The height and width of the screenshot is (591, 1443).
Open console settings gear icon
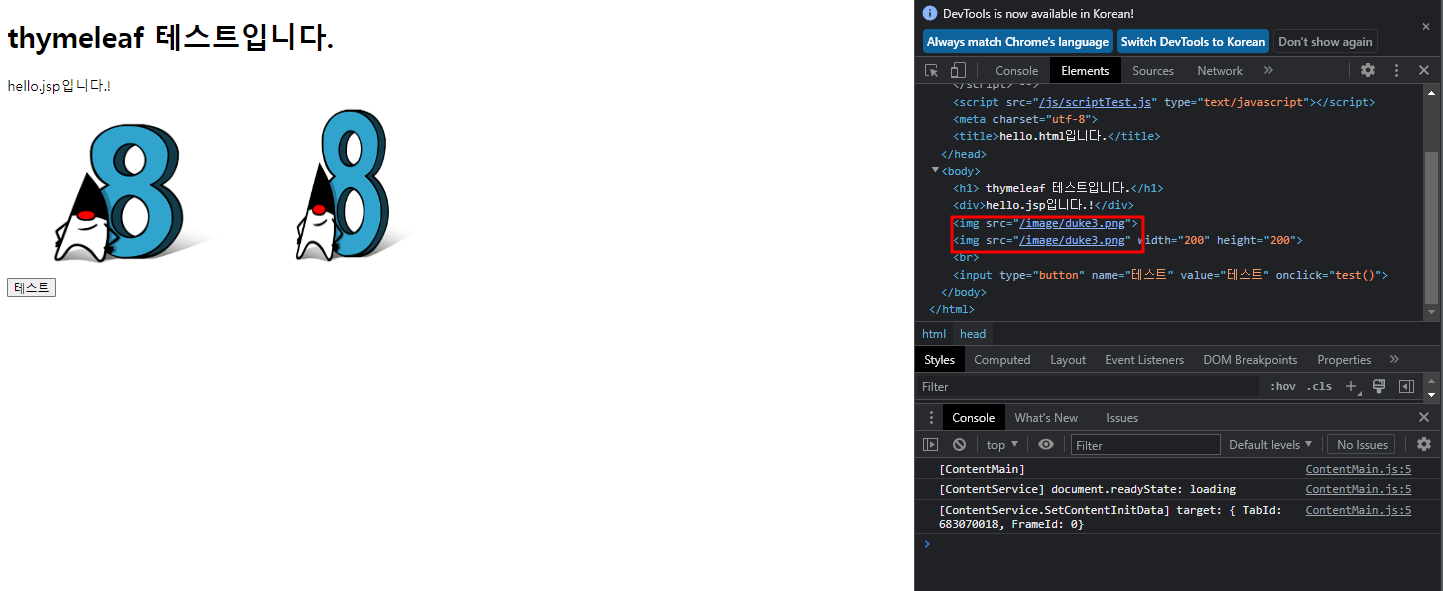[x=1424, y=444]
